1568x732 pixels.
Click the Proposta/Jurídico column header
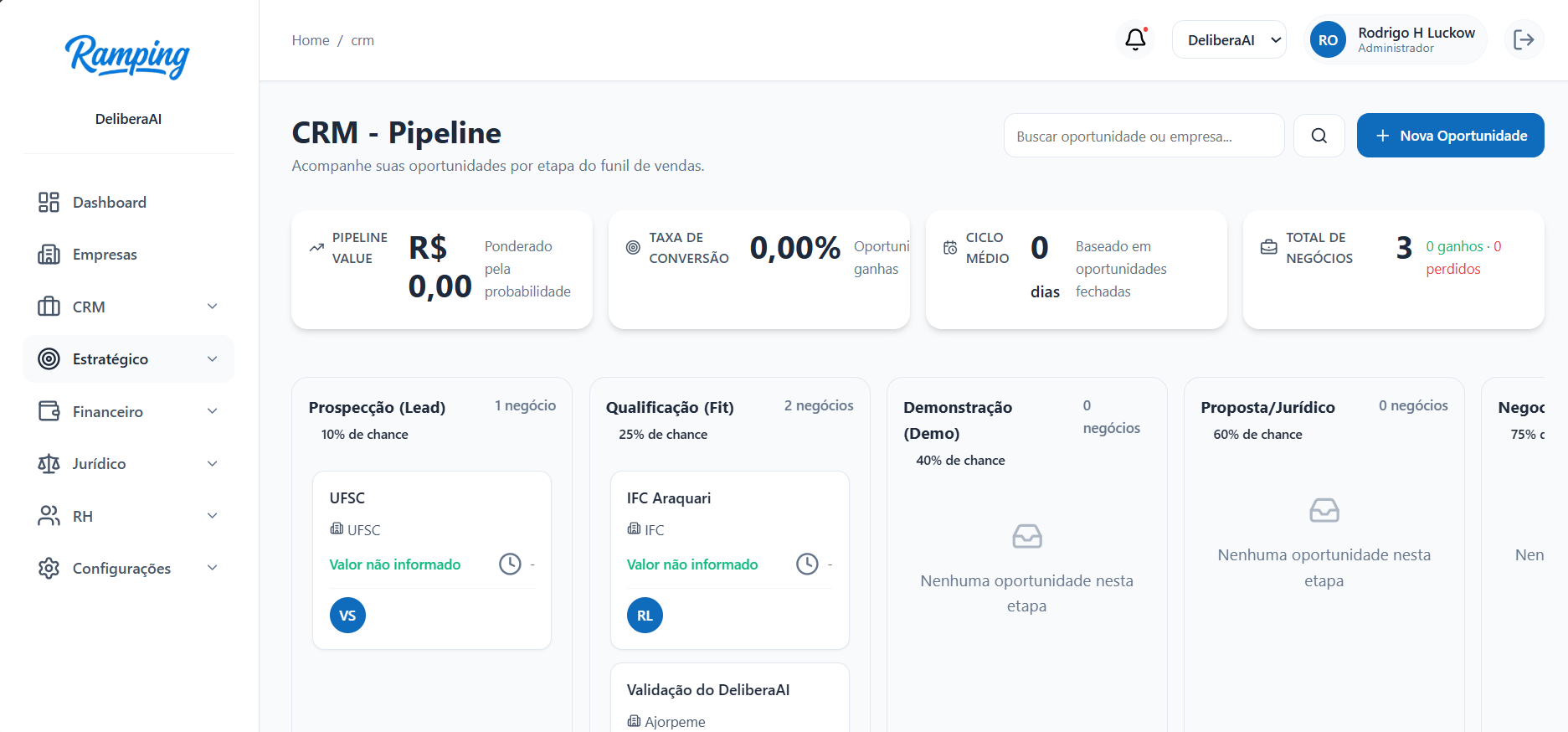point(1267,407)
